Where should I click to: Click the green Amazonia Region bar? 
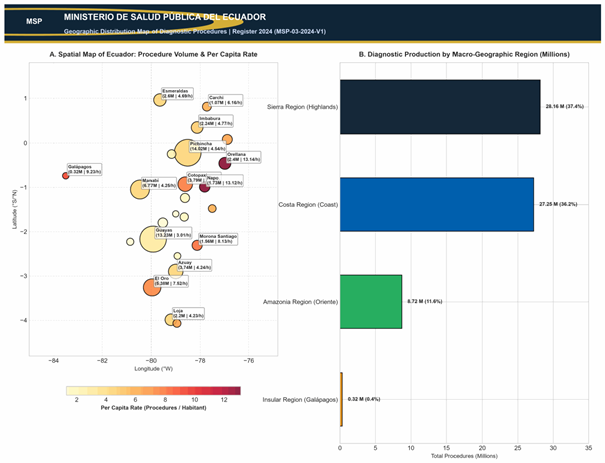coord(371,302)
